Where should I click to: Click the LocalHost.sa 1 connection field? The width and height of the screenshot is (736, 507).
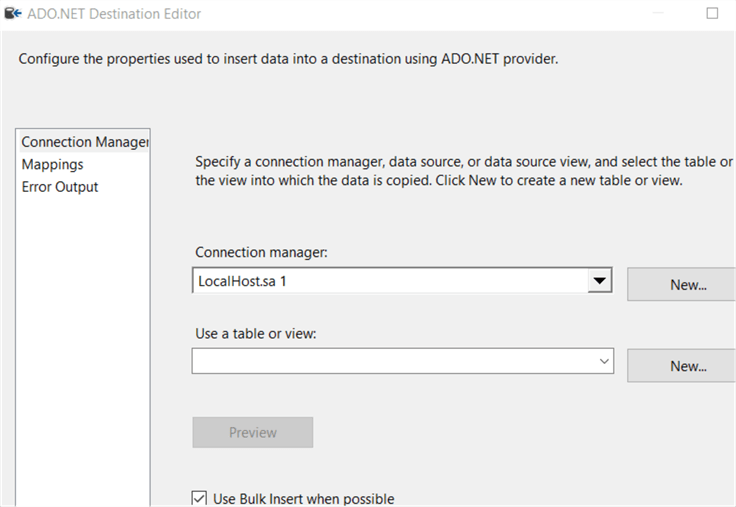click(390, 282)
